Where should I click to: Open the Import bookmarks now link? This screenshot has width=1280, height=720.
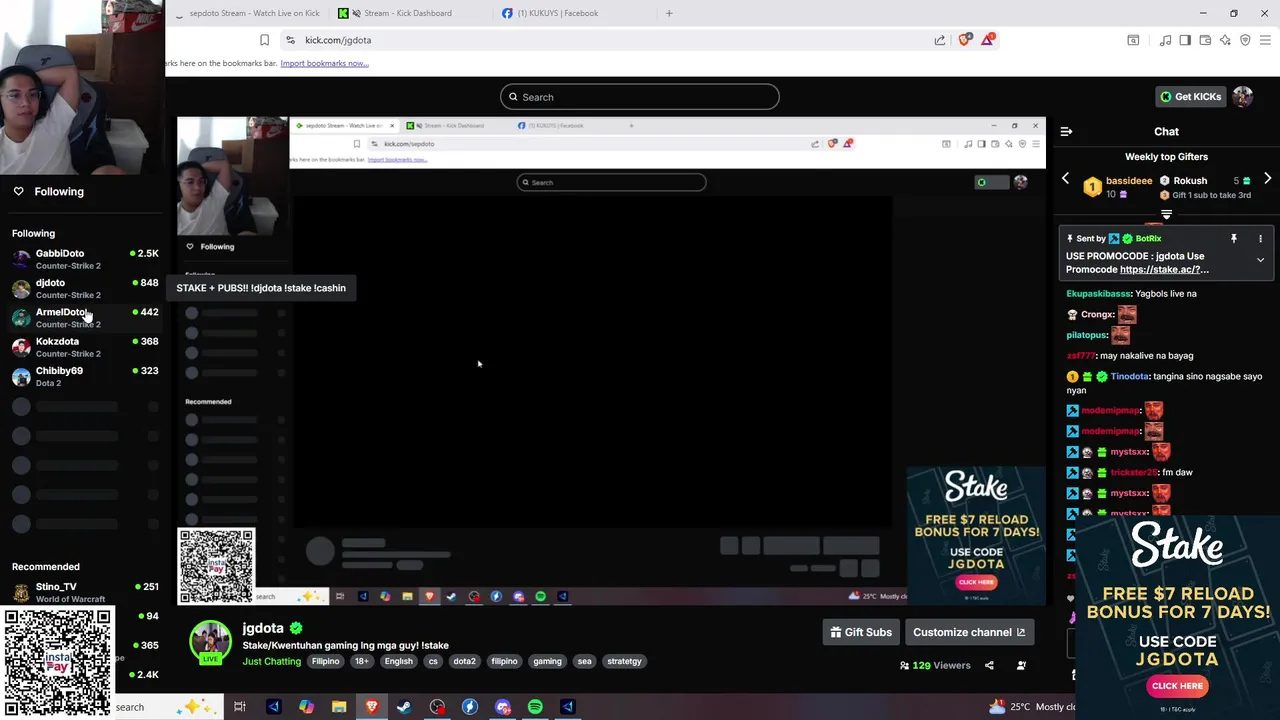point(324,63)
